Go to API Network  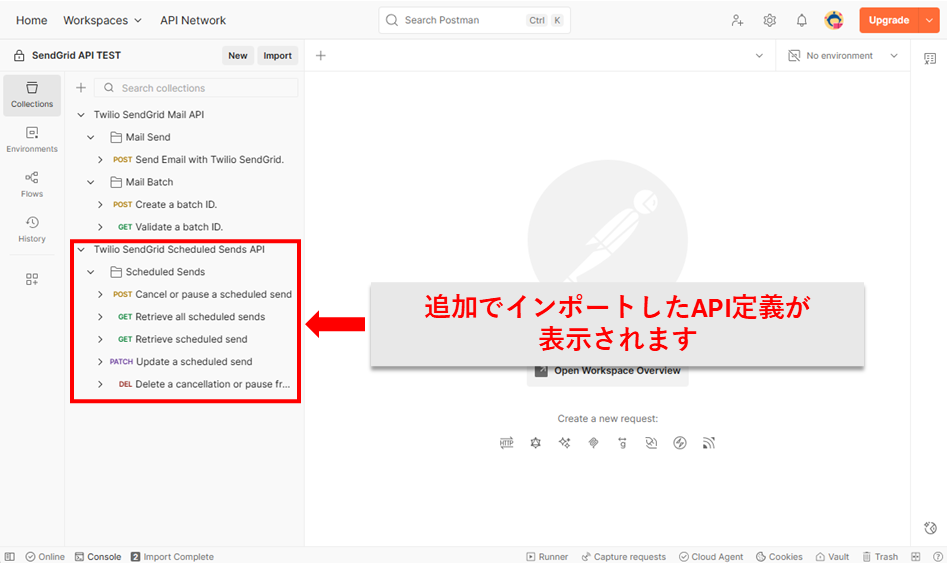(193, 20)
